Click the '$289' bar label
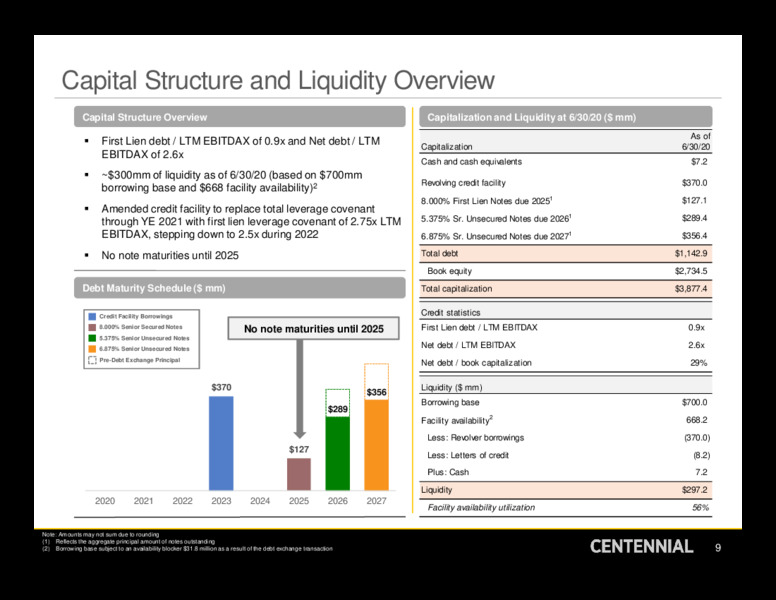 (x=338, y=409)
